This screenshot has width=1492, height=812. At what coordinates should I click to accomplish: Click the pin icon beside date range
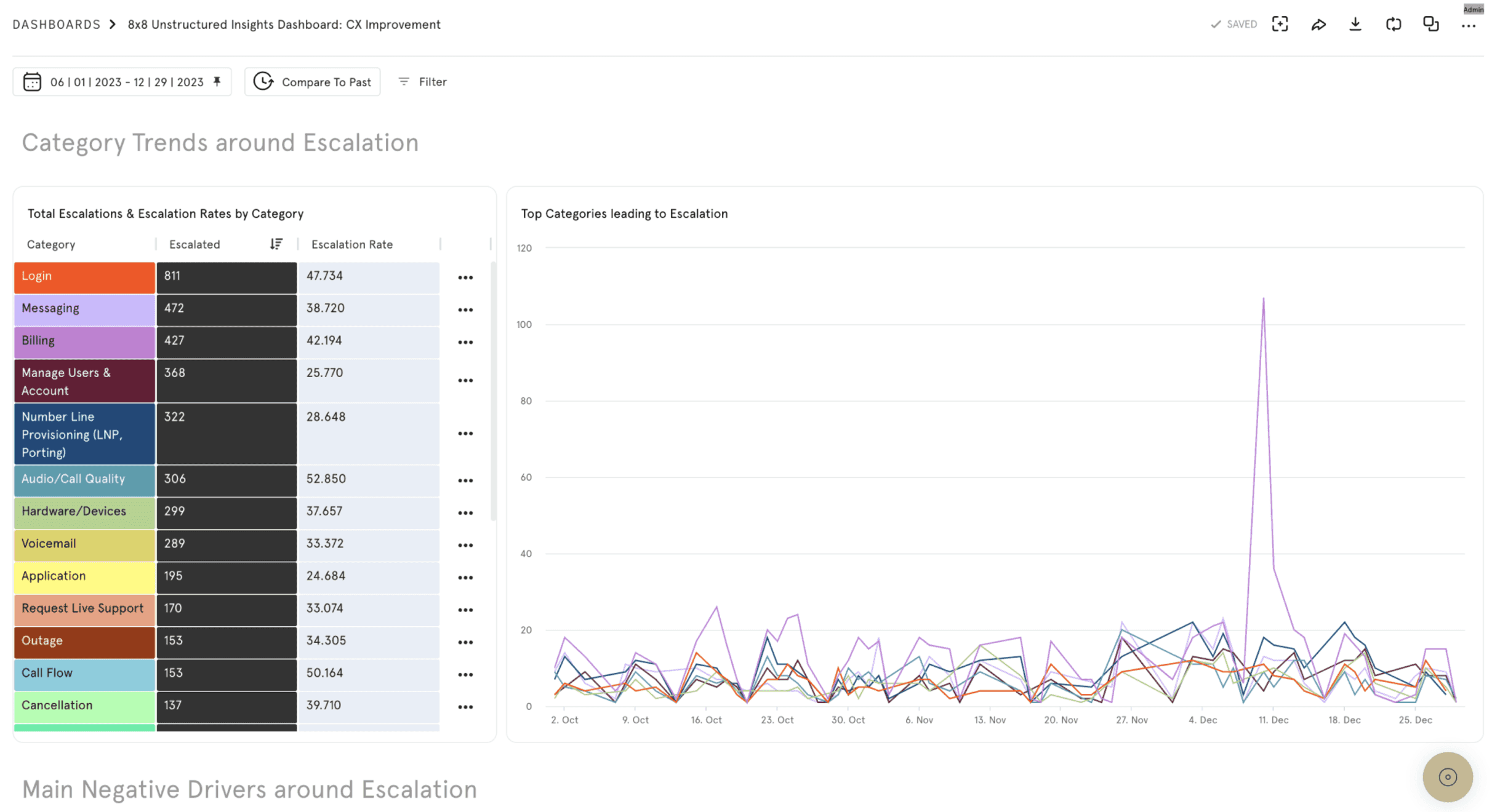217,82
